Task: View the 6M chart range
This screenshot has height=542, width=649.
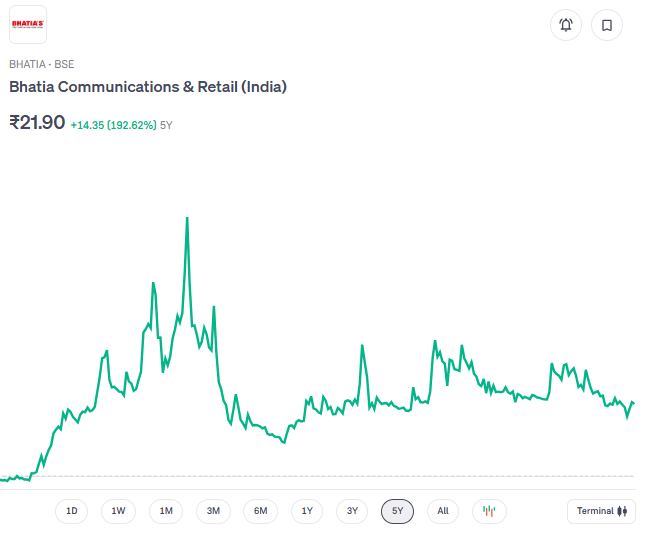Action: point(260,511)
